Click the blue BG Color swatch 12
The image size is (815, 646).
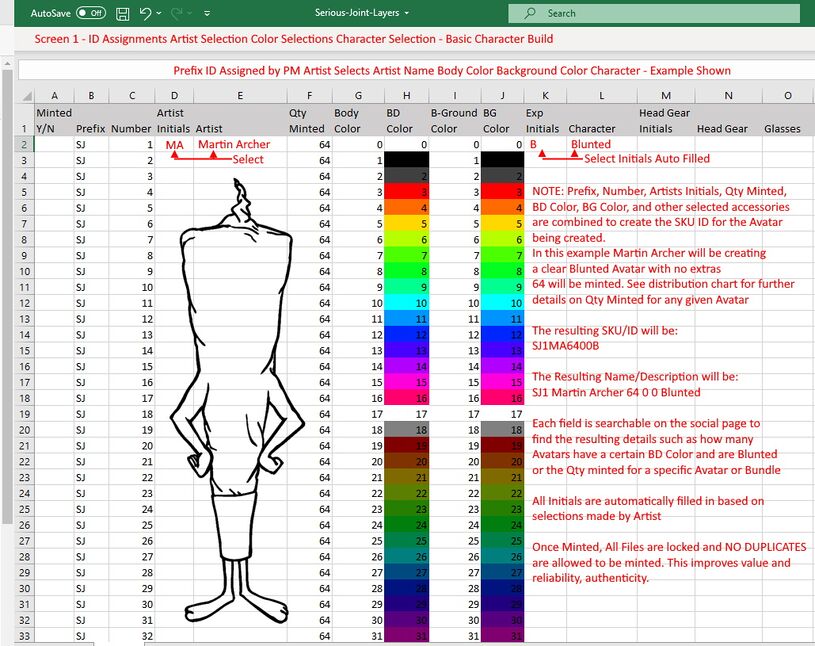pyautogui.click(x=502, y=335)
